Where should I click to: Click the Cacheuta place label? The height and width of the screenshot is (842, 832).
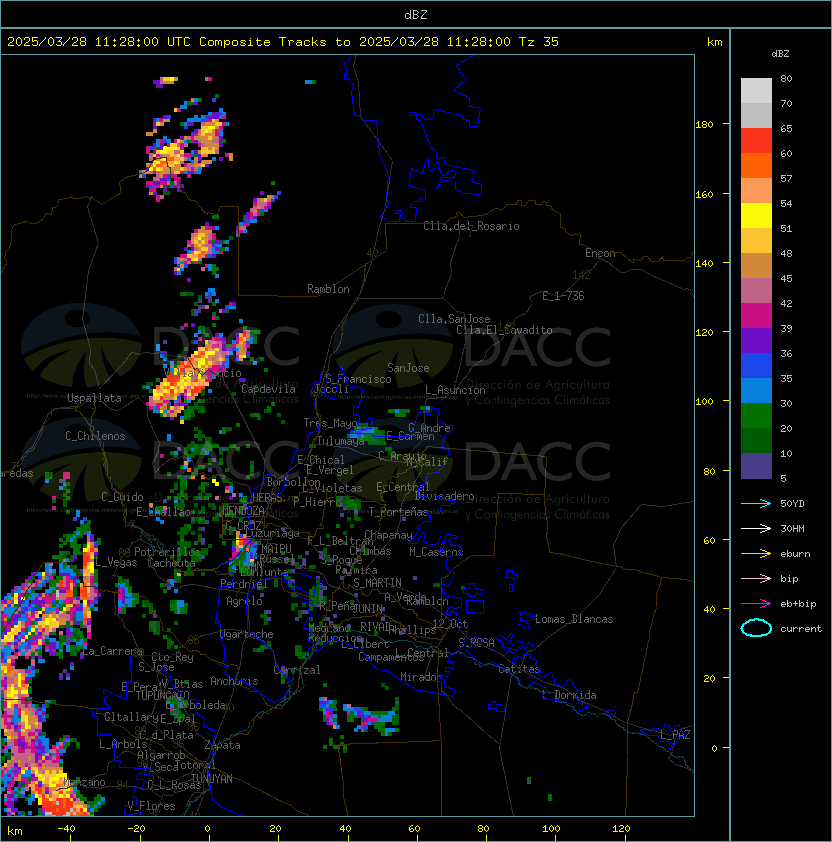(x=171, y=563)
